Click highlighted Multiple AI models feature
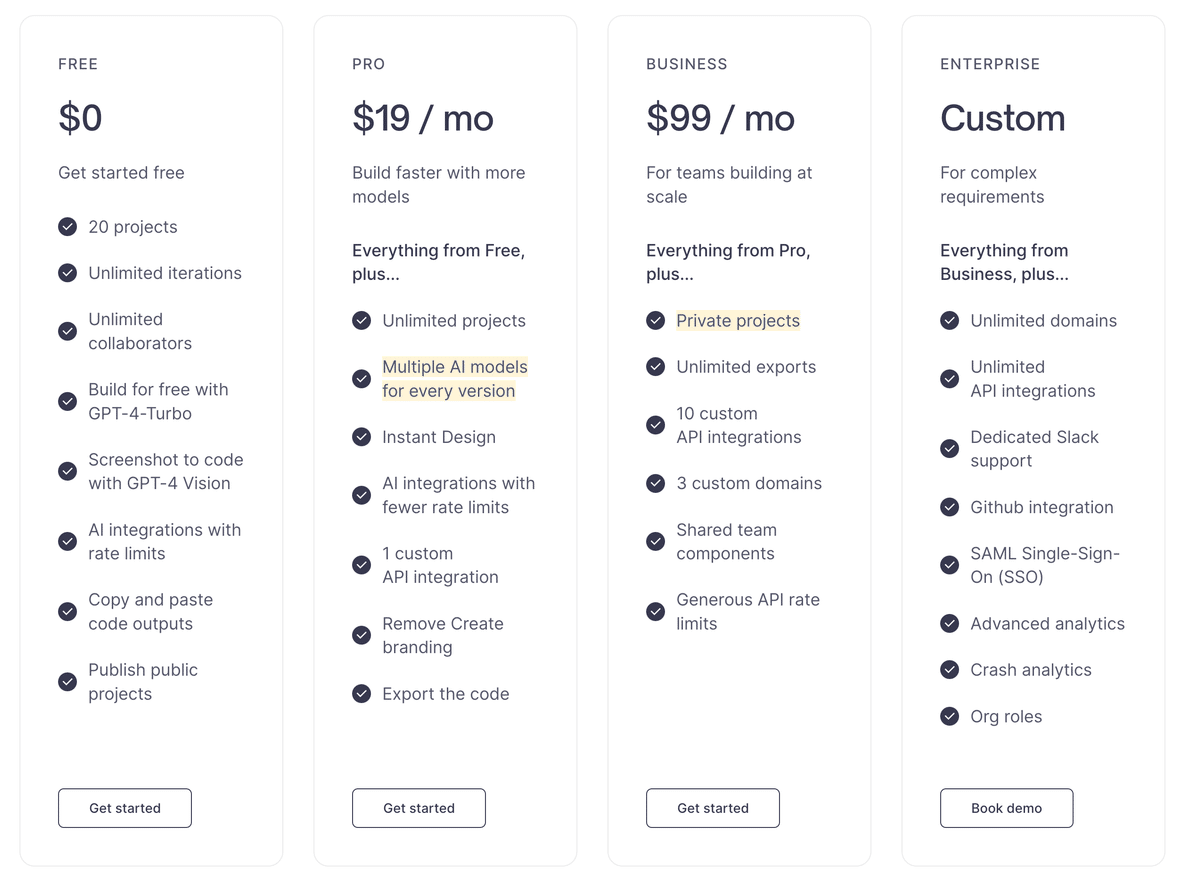 pos(455,379)
